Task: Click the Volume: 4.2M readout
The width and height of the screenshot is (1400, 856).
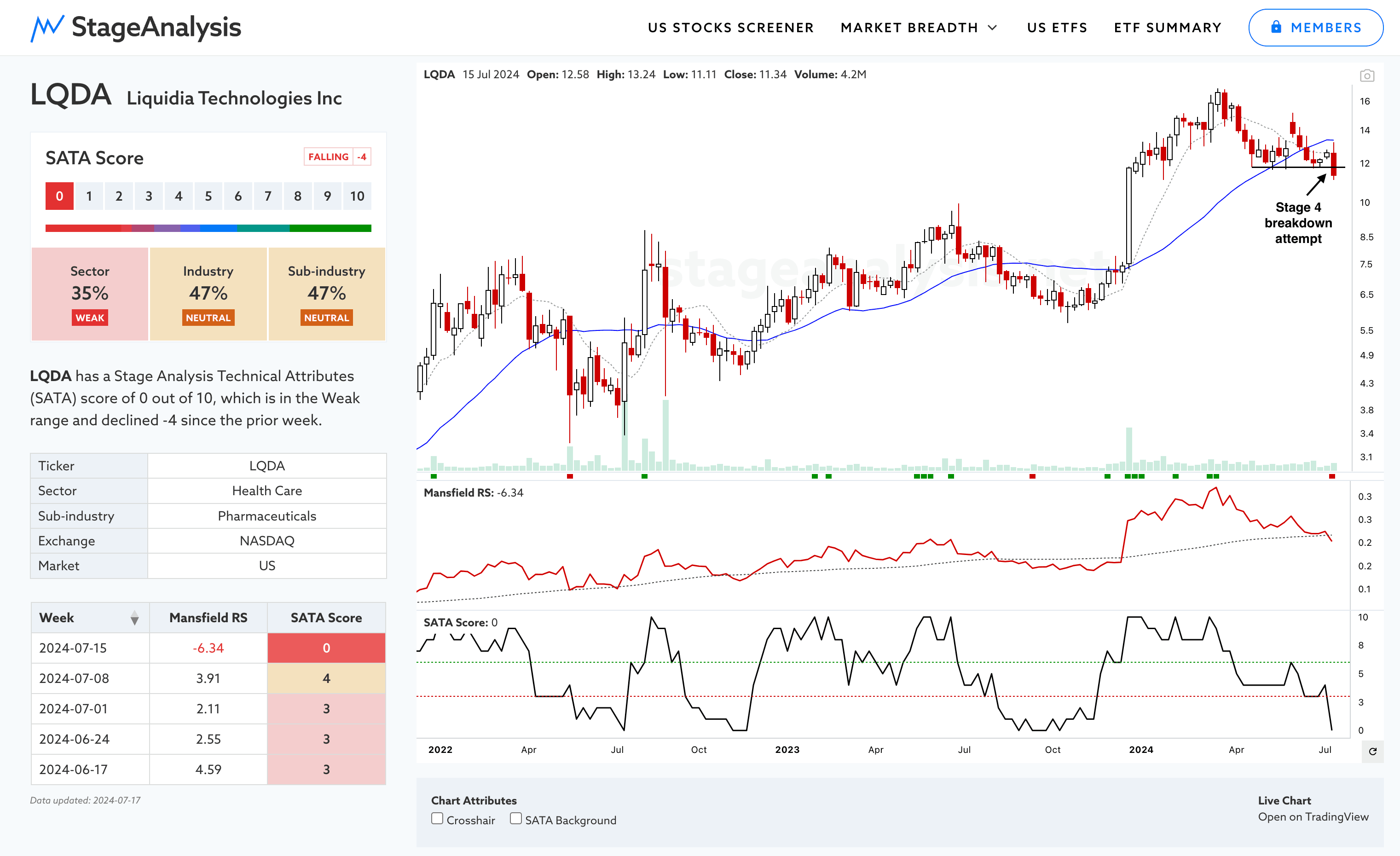Action: (x=830, y=75)
